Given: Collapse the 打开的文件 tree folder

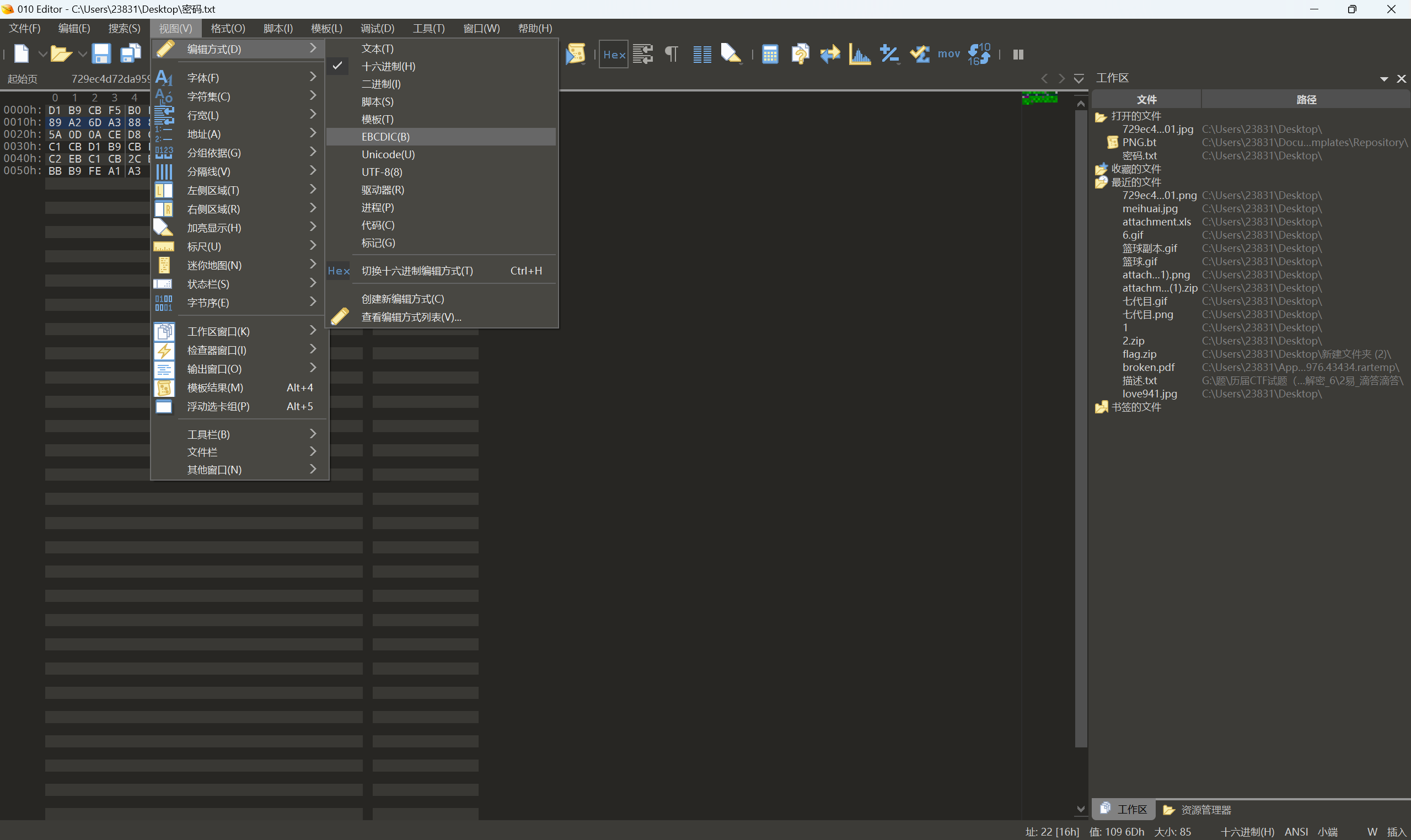Looking at the screenshot, I should pos(1100,117).
